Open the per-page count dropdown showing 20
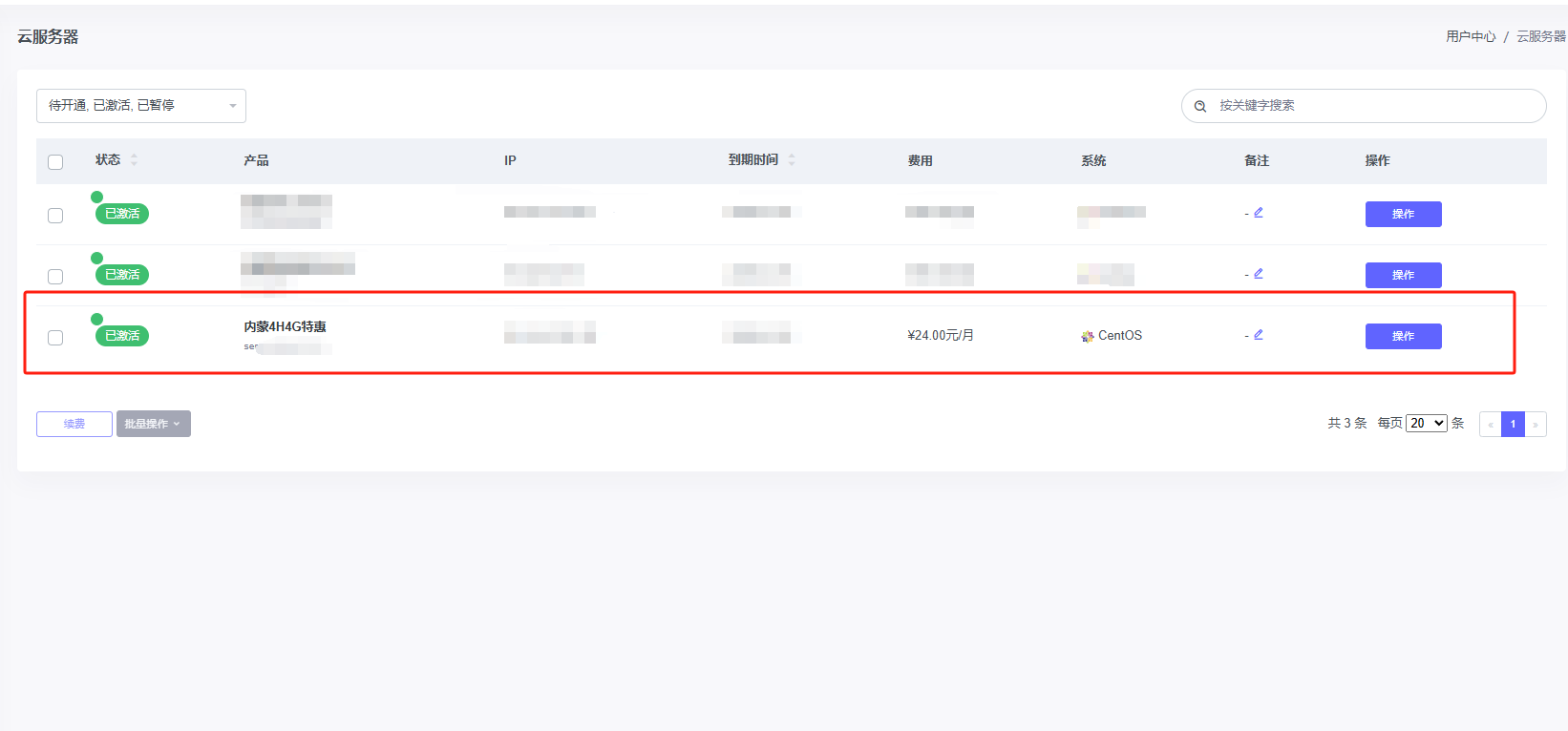This screenshot has width=1568, height=731. [x=1427, y=423]
